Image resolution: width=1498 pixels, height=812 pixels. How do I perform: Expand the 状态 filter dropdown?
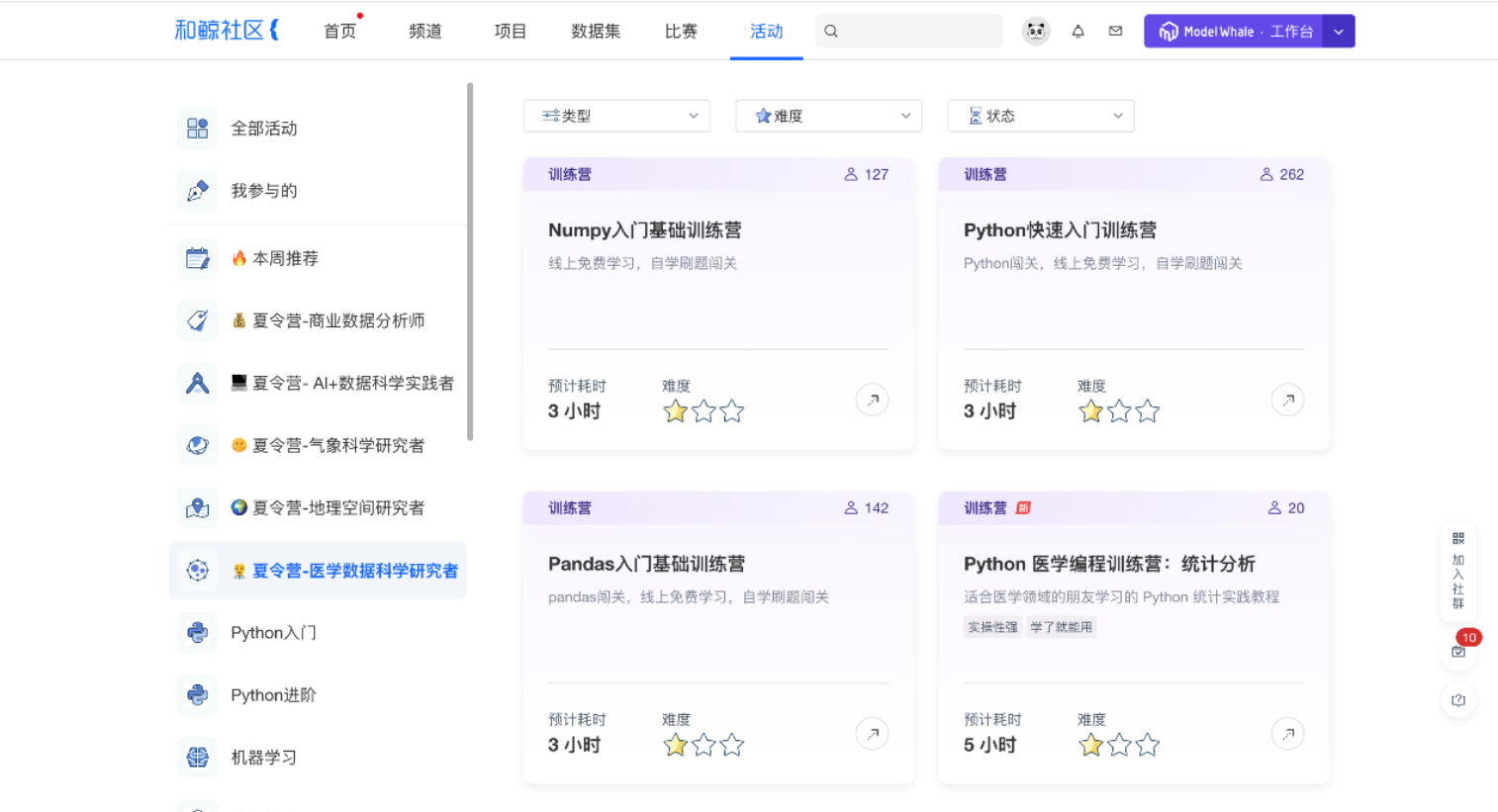(1040, 116)
